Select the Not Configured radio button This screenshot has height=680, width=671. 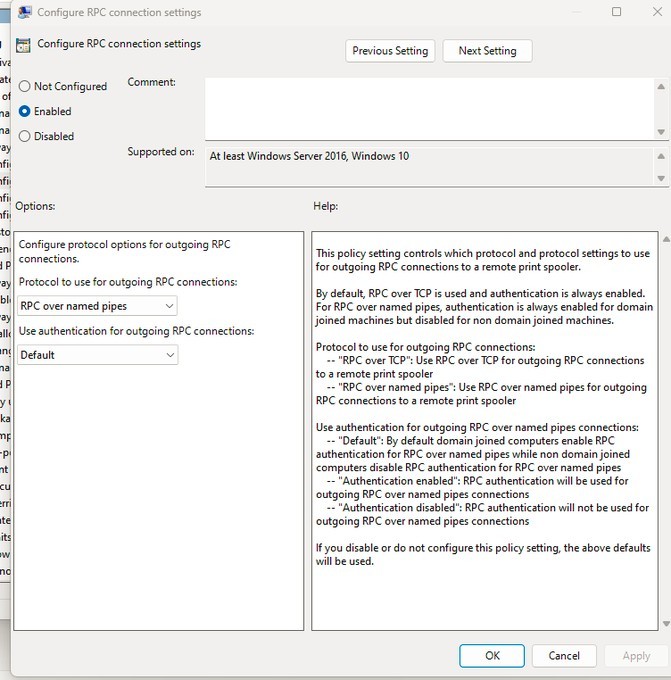25,87
